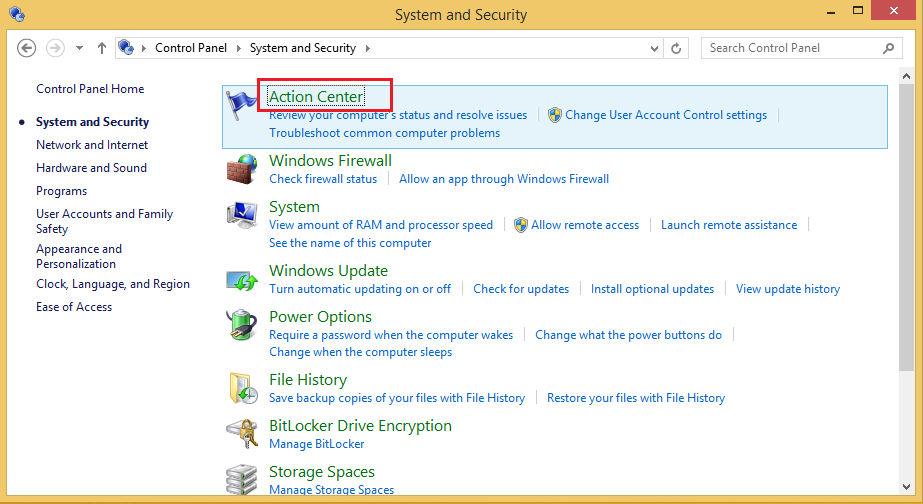The width and height of the screenshot is (923, 504).
Task: Go back using the back arrow button
Action: pos(27,48)
